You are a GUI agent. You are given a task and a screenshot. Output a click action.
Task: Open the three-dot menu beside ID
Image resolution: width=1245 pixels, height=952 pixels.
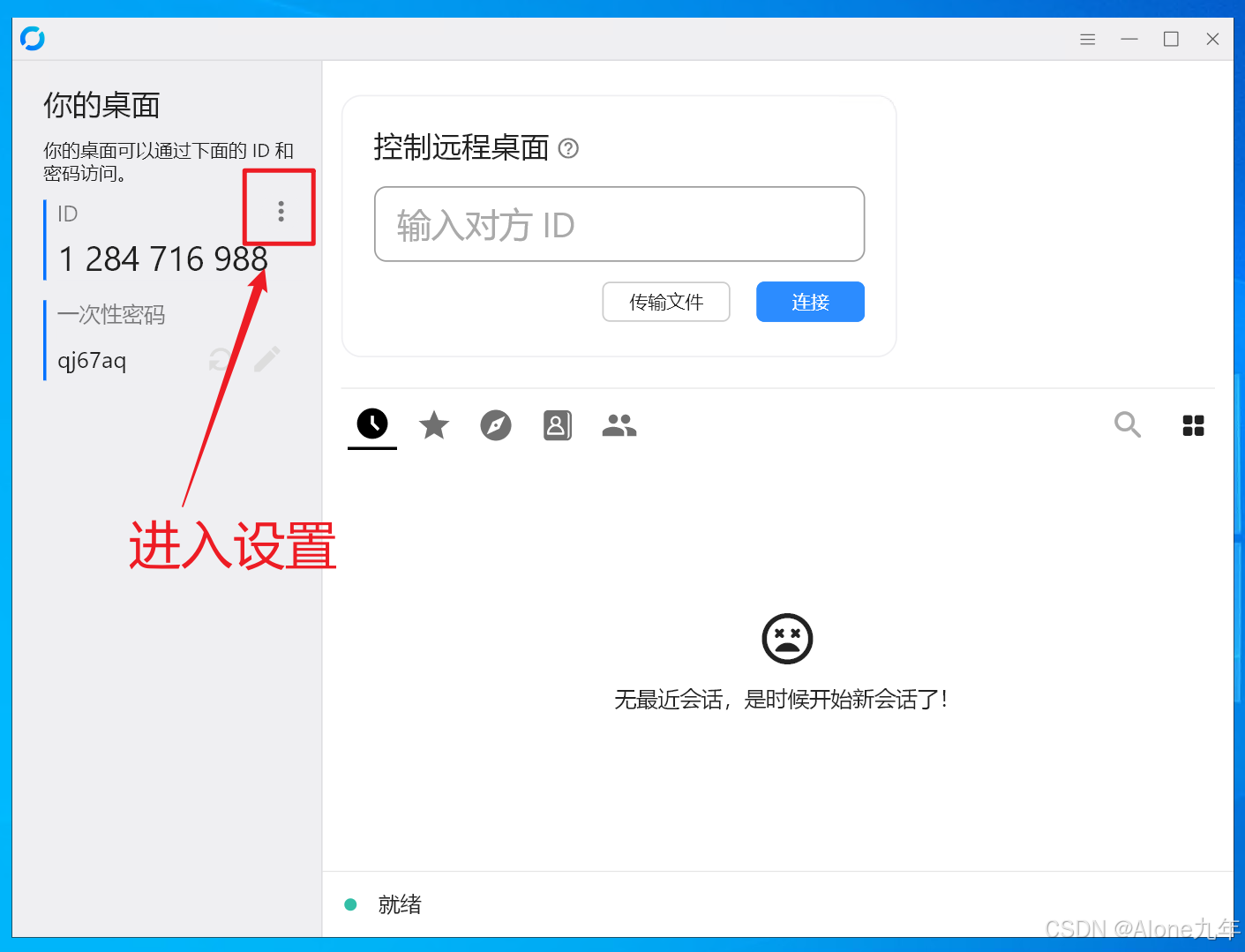click(x=281, y=211)
